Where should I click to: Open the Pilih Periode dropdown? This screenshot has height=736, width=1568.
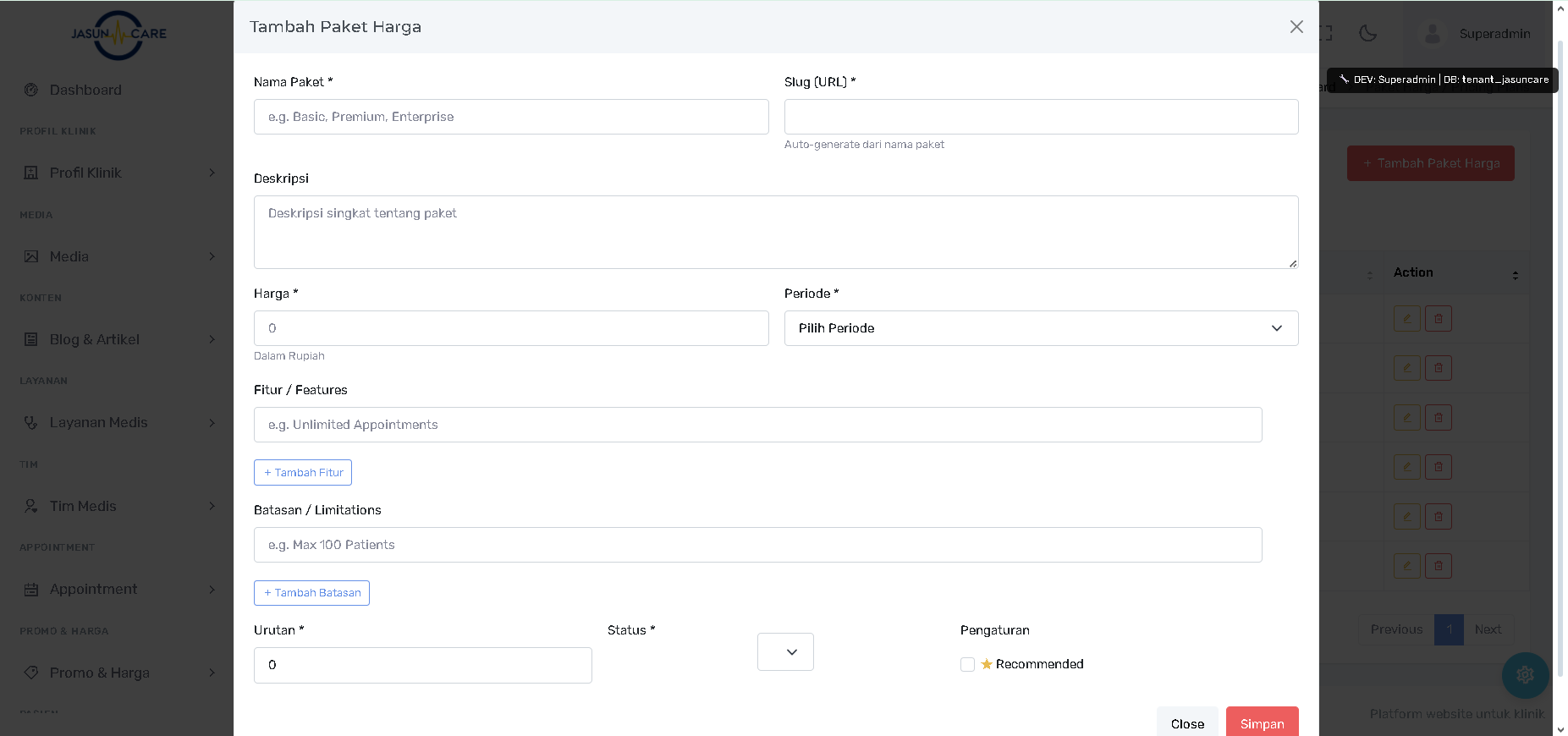[x=1041, y=328]
